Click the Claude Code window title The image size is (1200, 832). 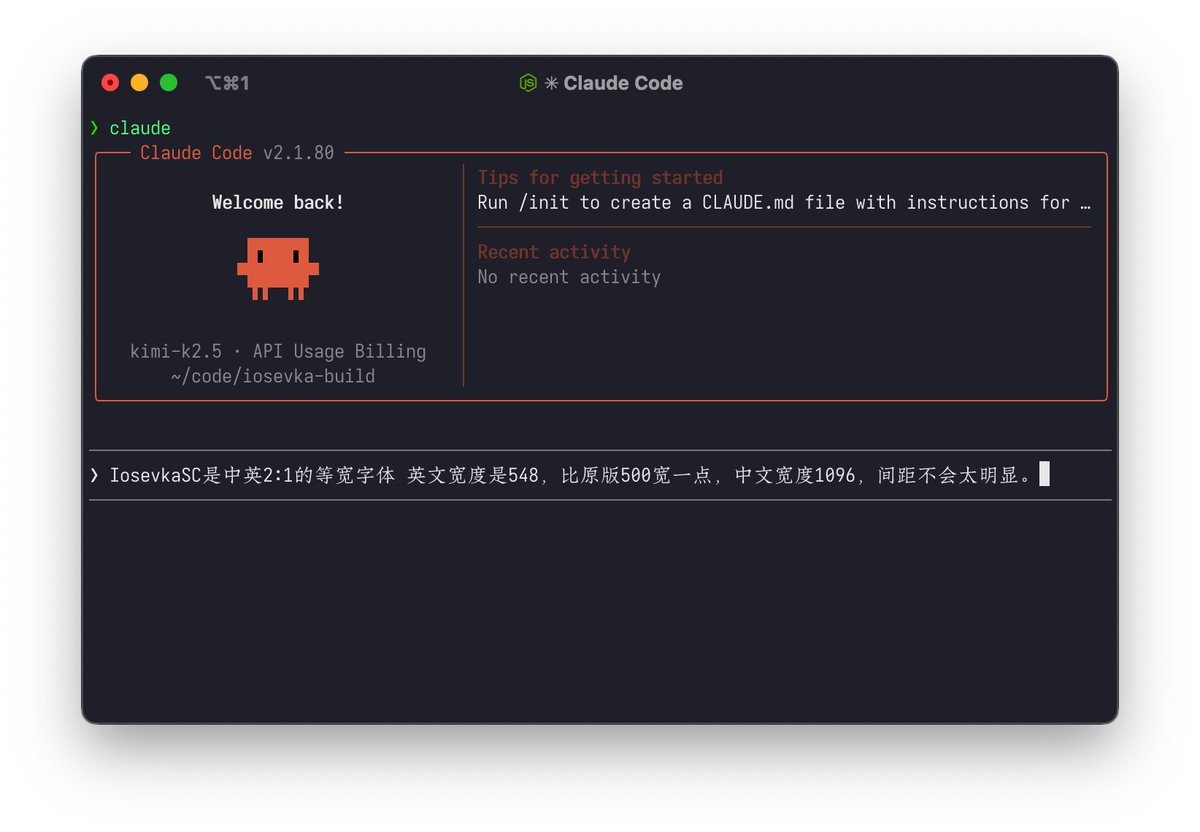(x=623, y=83)
